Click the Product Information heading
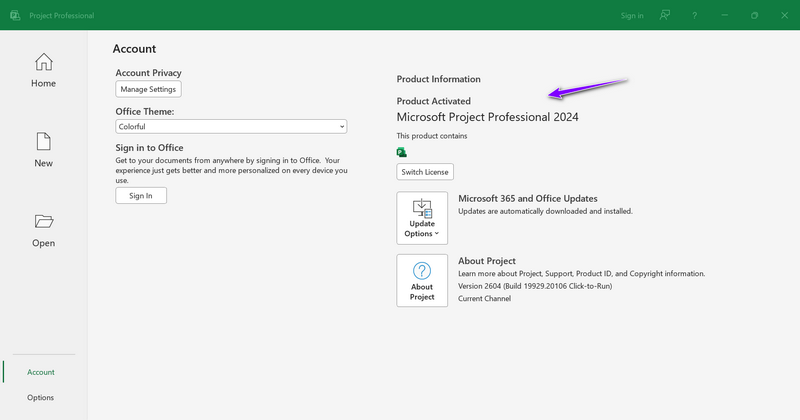This screenshot has height=420, width=800. coord(439,79)
